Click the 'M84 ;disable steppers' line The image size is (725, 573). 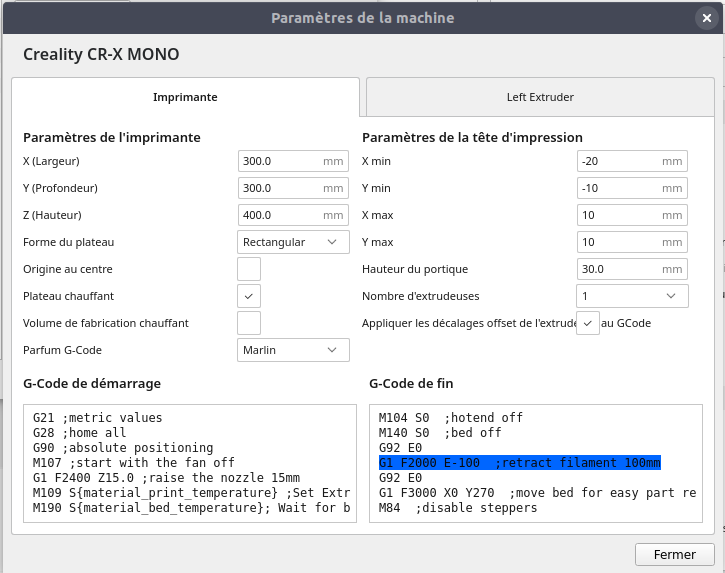point(458,508)
